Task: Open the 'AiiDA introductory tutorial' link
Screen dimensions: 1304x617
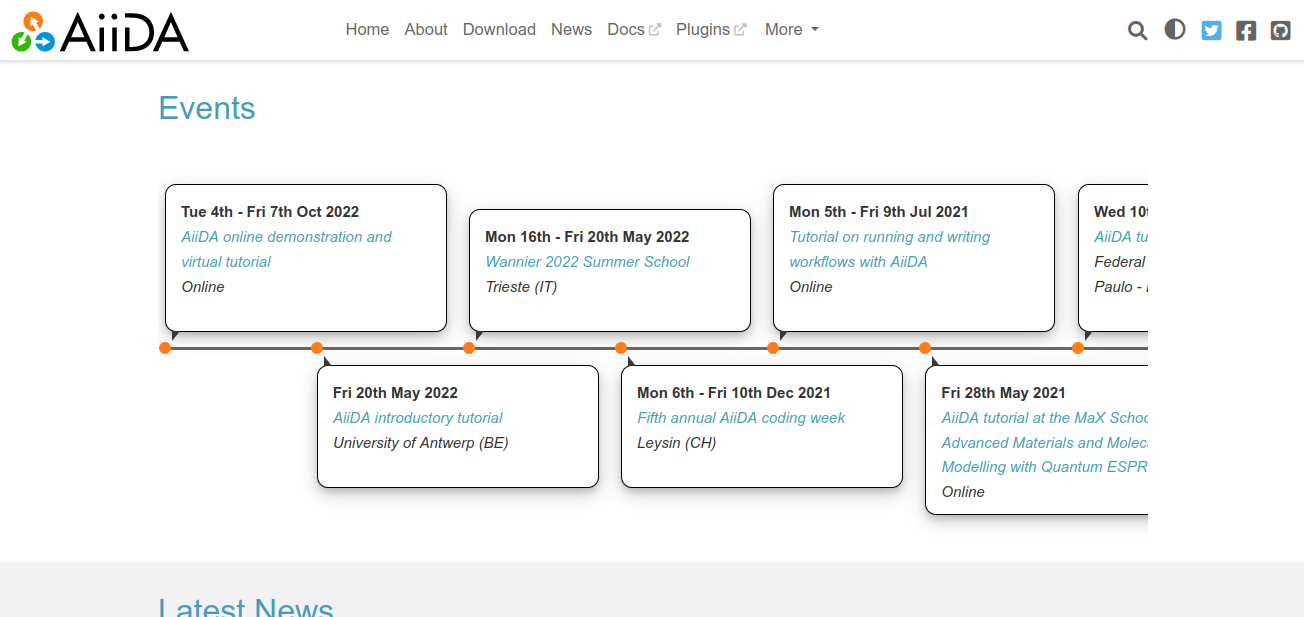Action: click(418, 418)
